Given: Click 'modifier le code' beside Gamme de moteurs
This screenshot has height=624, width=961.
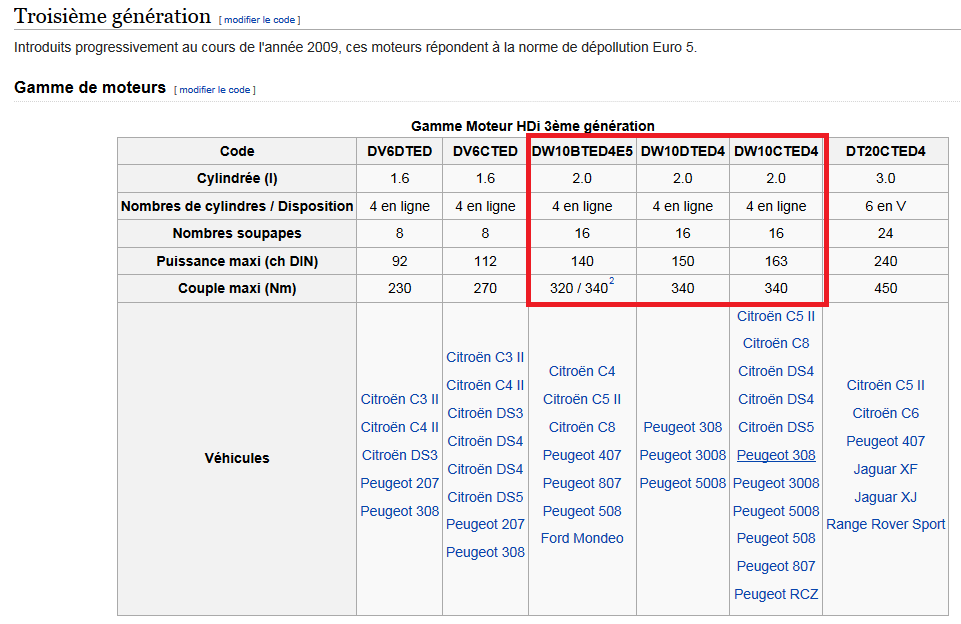Looking at the screenshot, I should click(214, 90).
